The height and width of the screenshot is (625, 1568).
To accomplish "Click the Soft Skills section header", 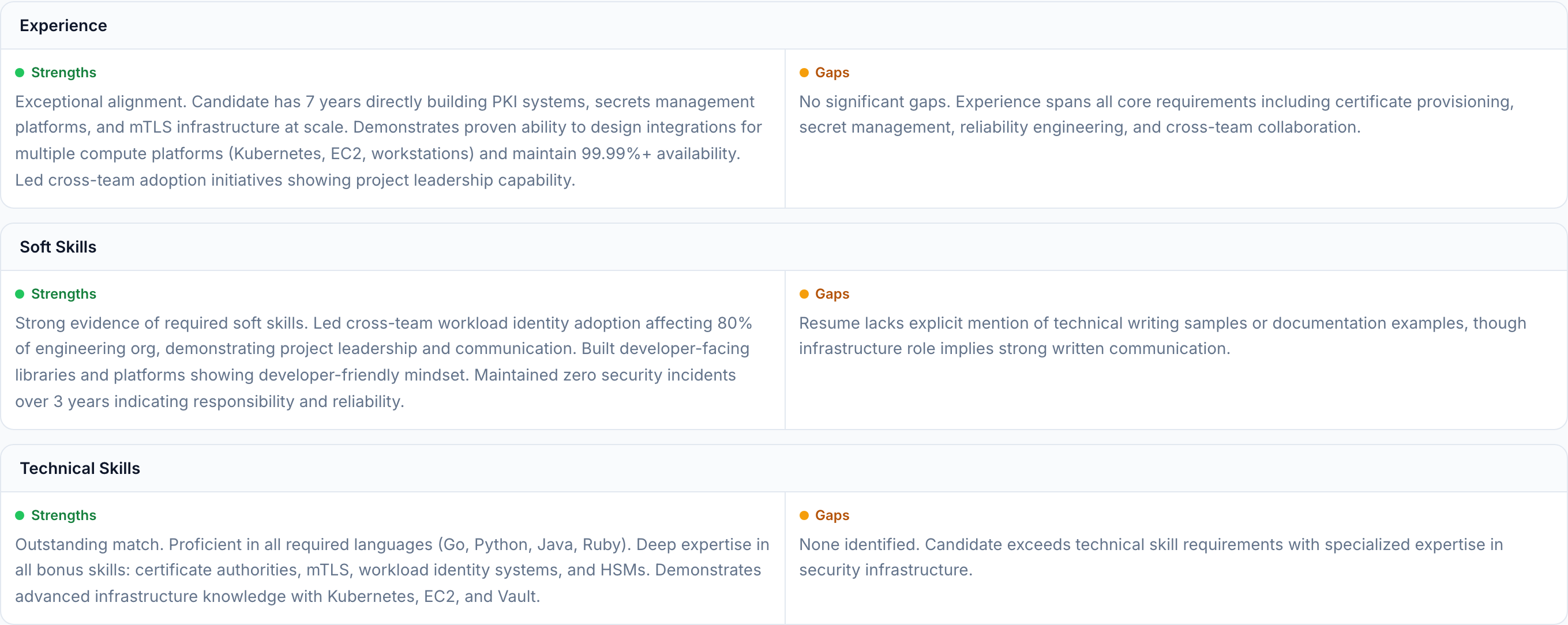I will (x=58, y=247).
